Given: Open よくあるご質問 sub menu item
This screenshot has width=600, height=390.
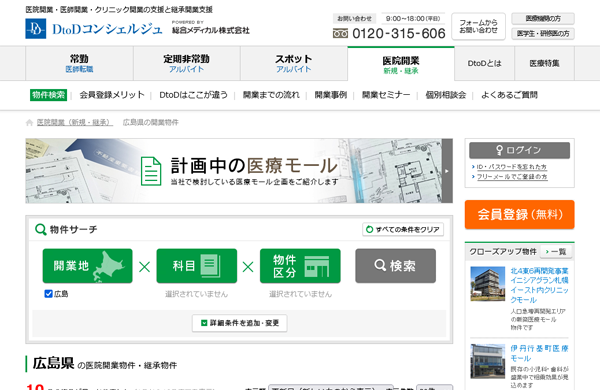Looking at the screenshot, I should click(x=509, y=95).
